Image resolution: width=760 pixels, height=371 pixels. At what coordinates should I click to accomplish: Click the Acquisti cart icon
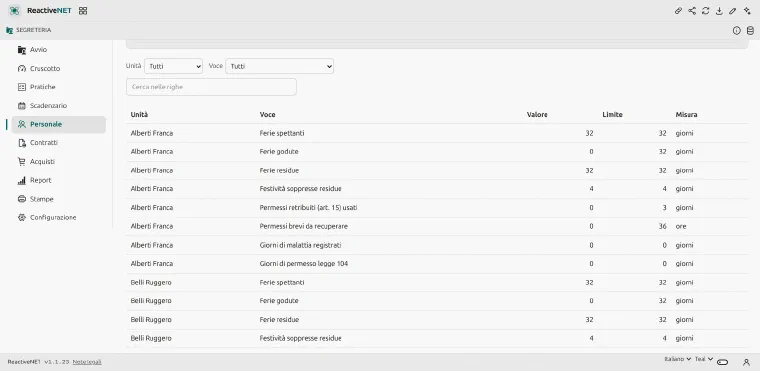(x=21, y=161)
